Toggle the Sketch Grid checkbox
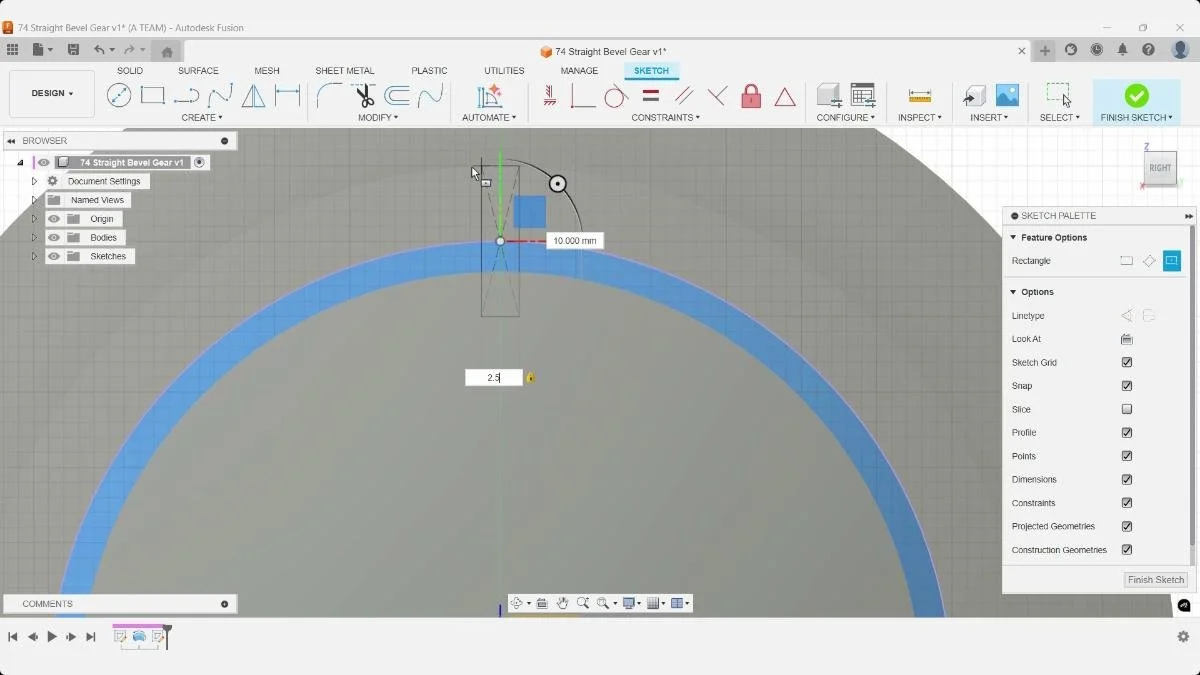This screenshot has height=675, width=1200. [x=1127, y=363]
